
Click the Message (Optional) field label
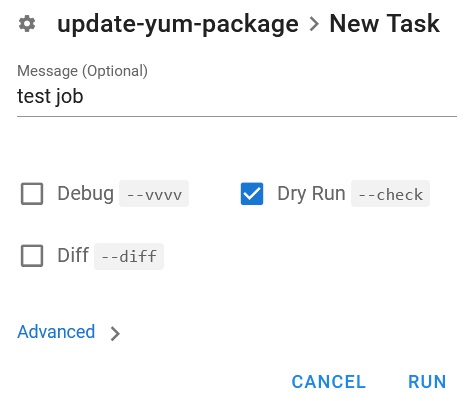(x=82, y=71)
